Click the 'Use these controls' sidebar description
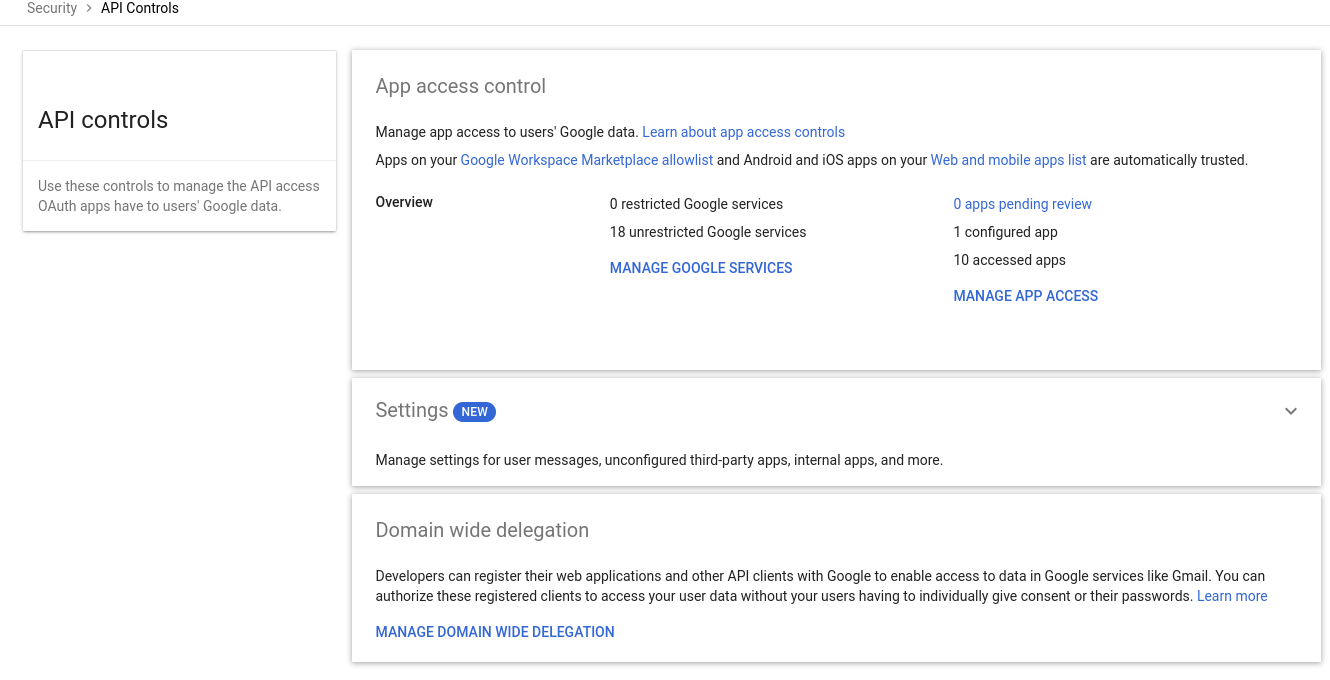 (x=179, y=196)
